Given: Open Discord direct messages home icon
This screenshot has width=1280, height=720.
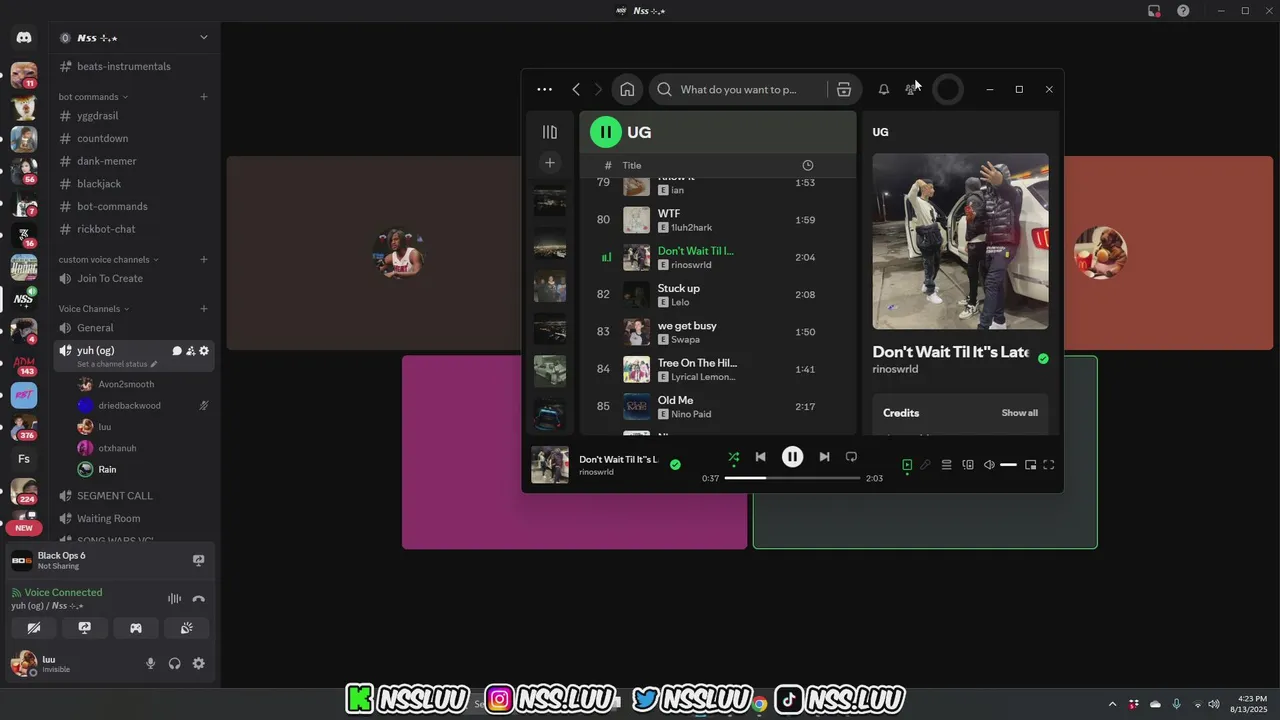Looking at the screenshot, I should [24, 38].
